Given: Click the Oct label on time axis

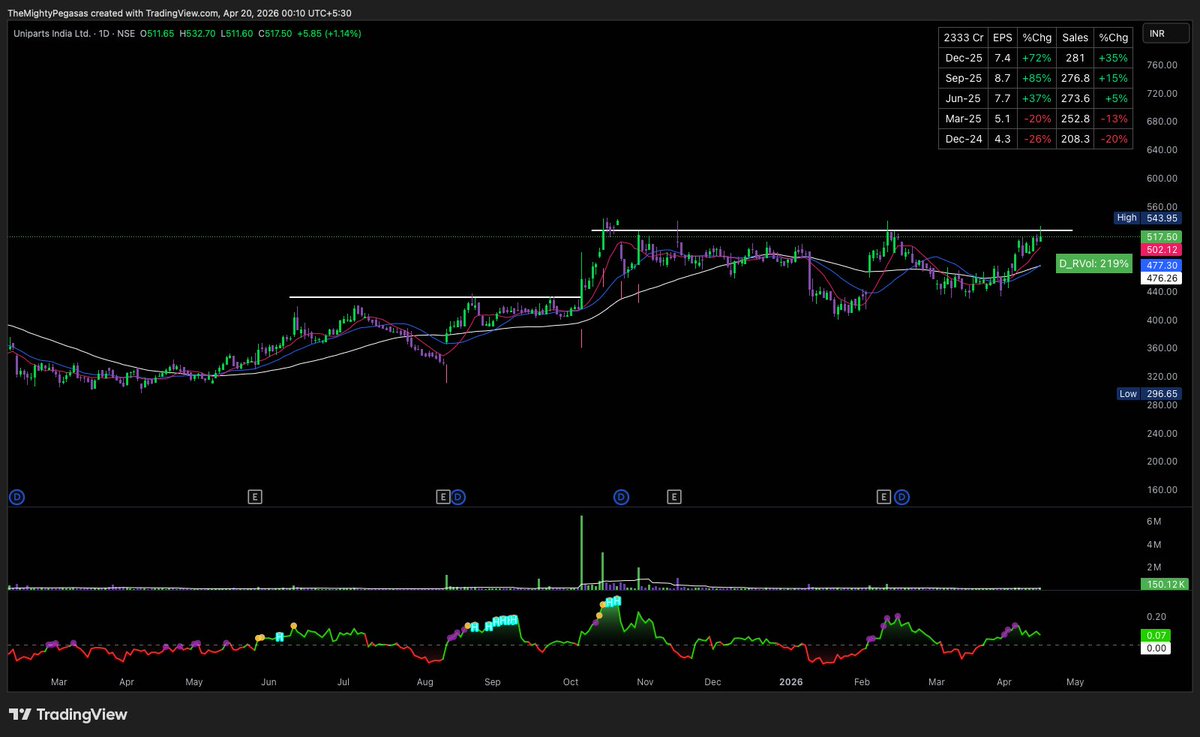Looking at the screenshot, I should (571, 682).
